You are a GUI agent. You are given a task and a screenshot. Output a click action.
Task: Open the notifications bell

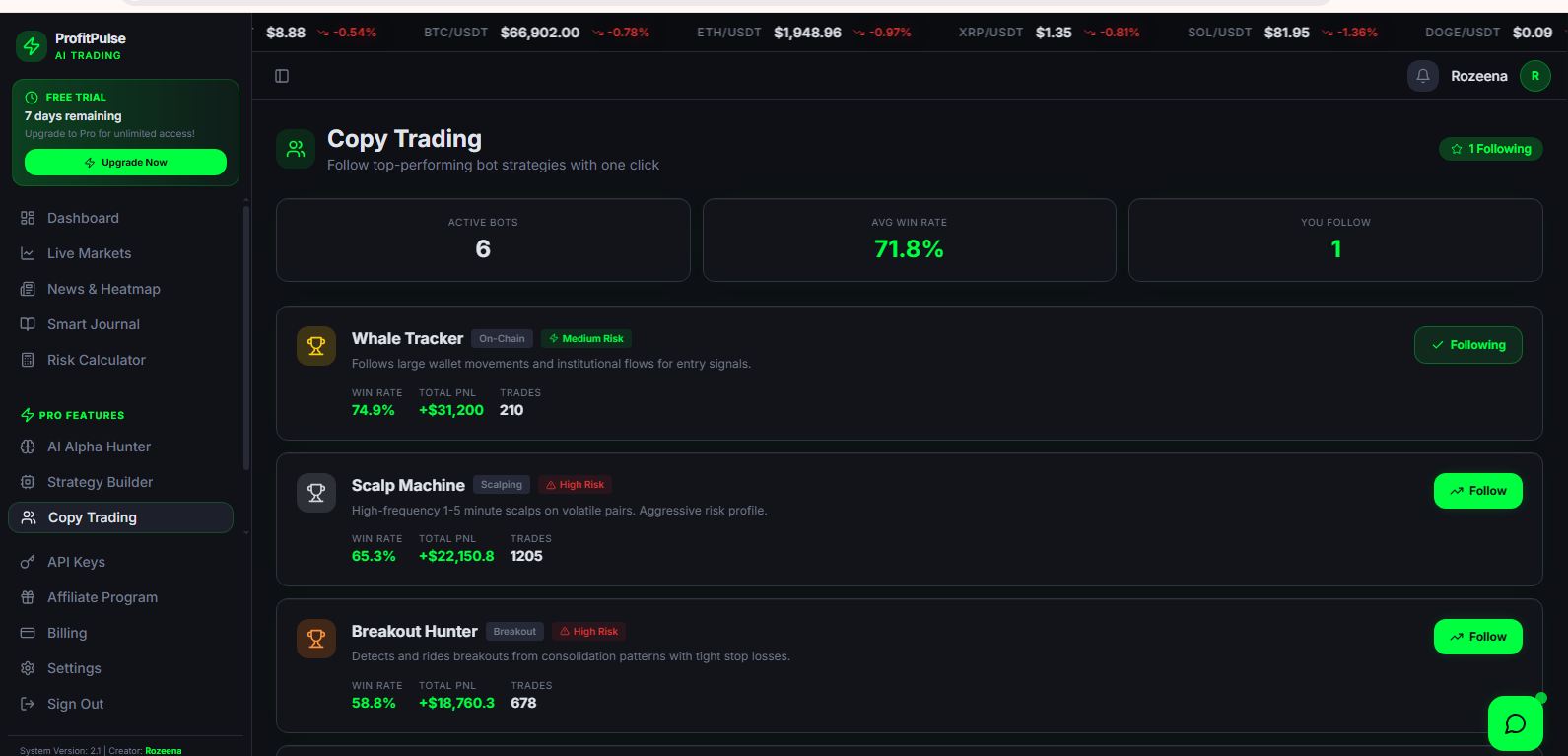[1423, 76]
